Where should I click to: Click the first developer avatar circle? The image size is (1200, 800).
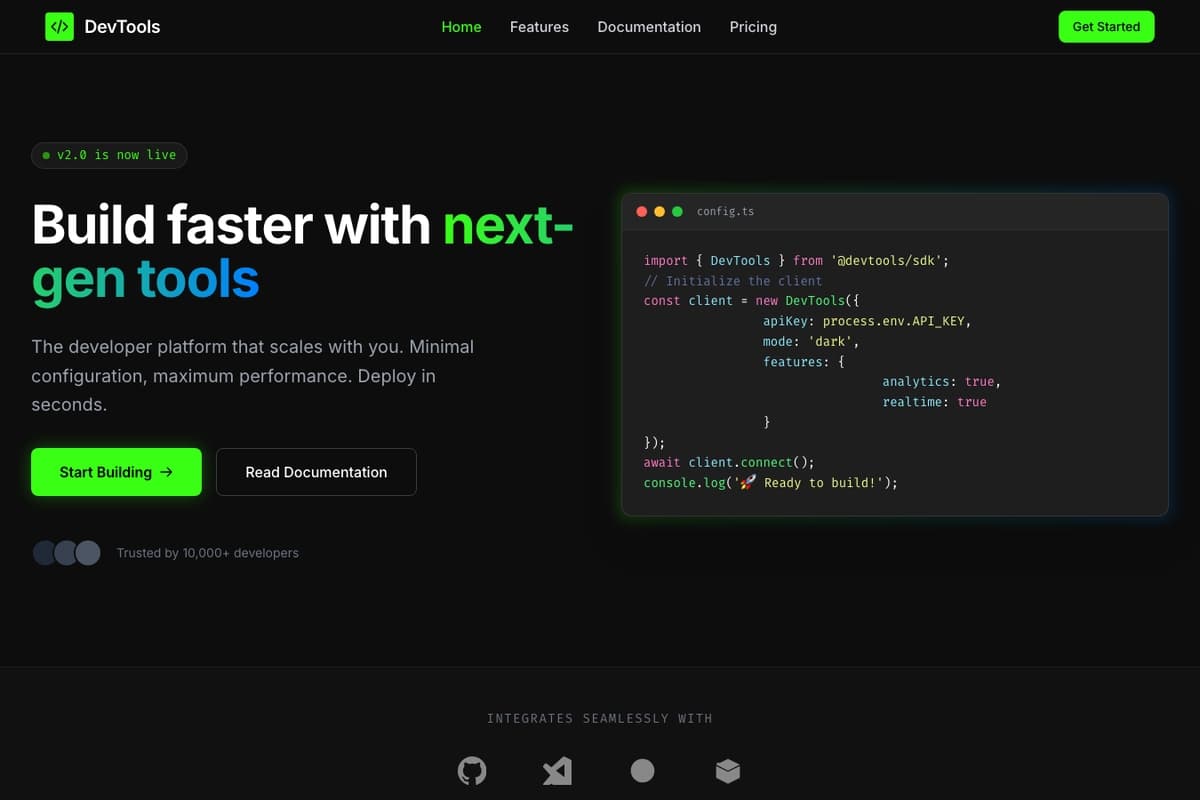(44, 552)
